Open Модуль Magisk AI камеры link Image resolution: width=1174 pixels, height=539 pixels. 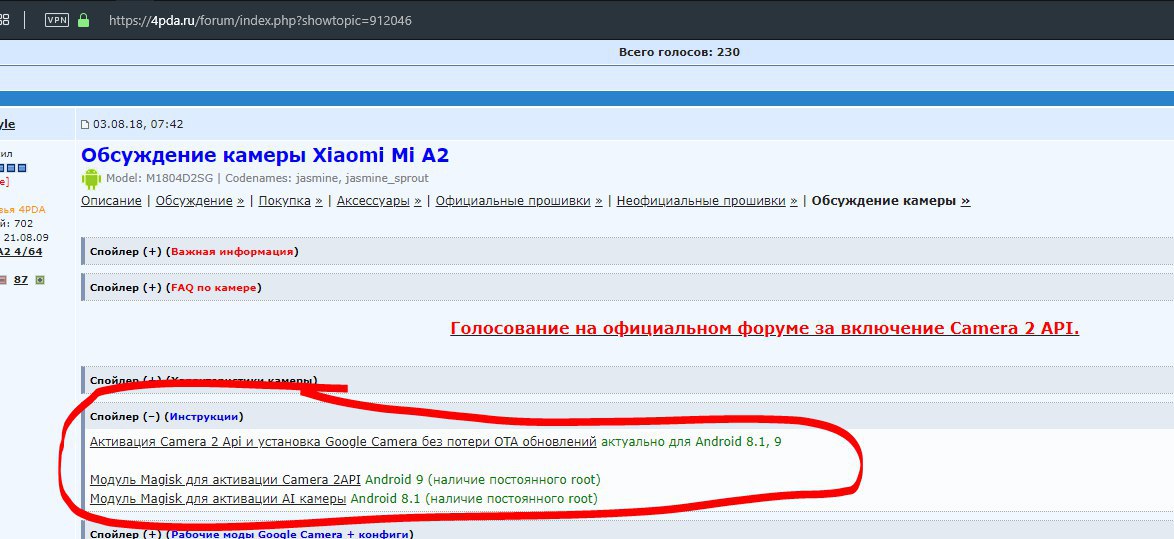218,498
